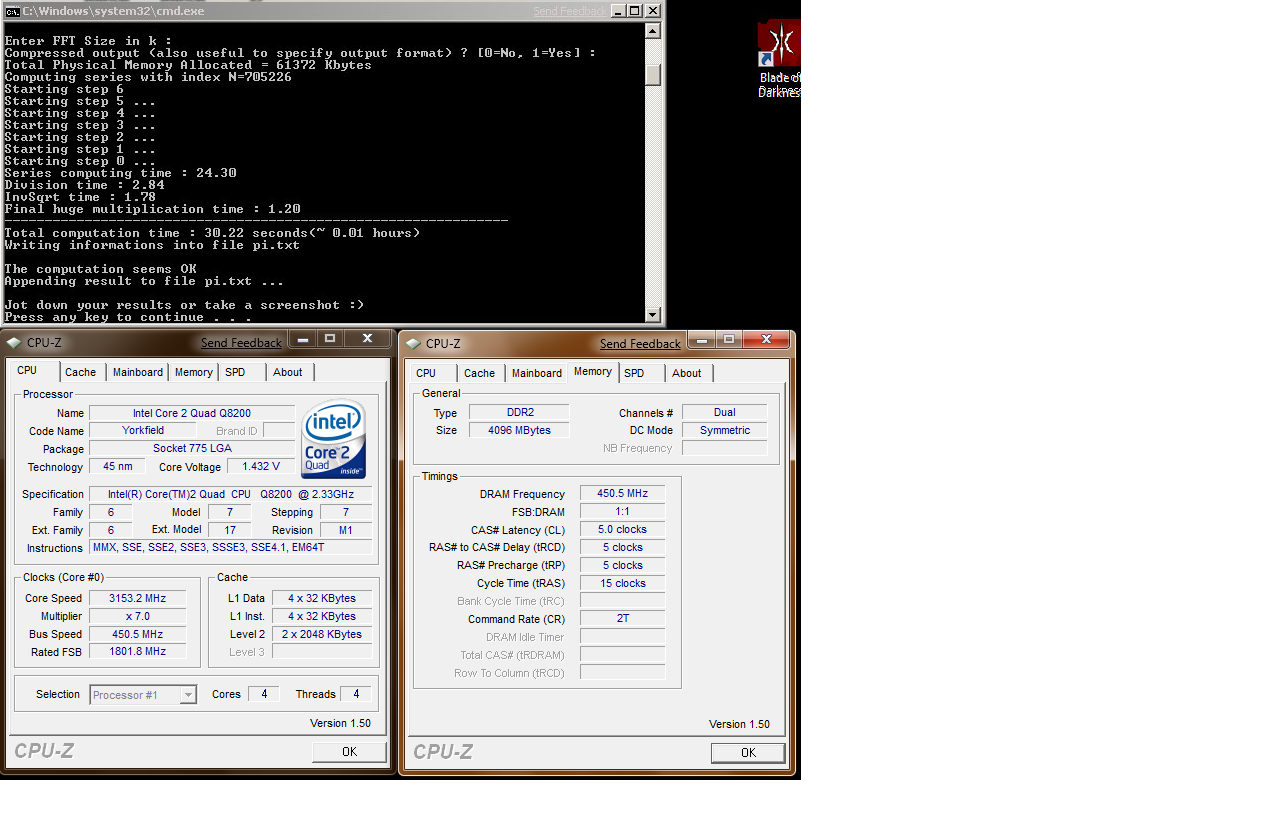Viewport: 1274px width, 816px height.
Task: Click the Command Rate value 2T
Action: (x=622, y=618)
